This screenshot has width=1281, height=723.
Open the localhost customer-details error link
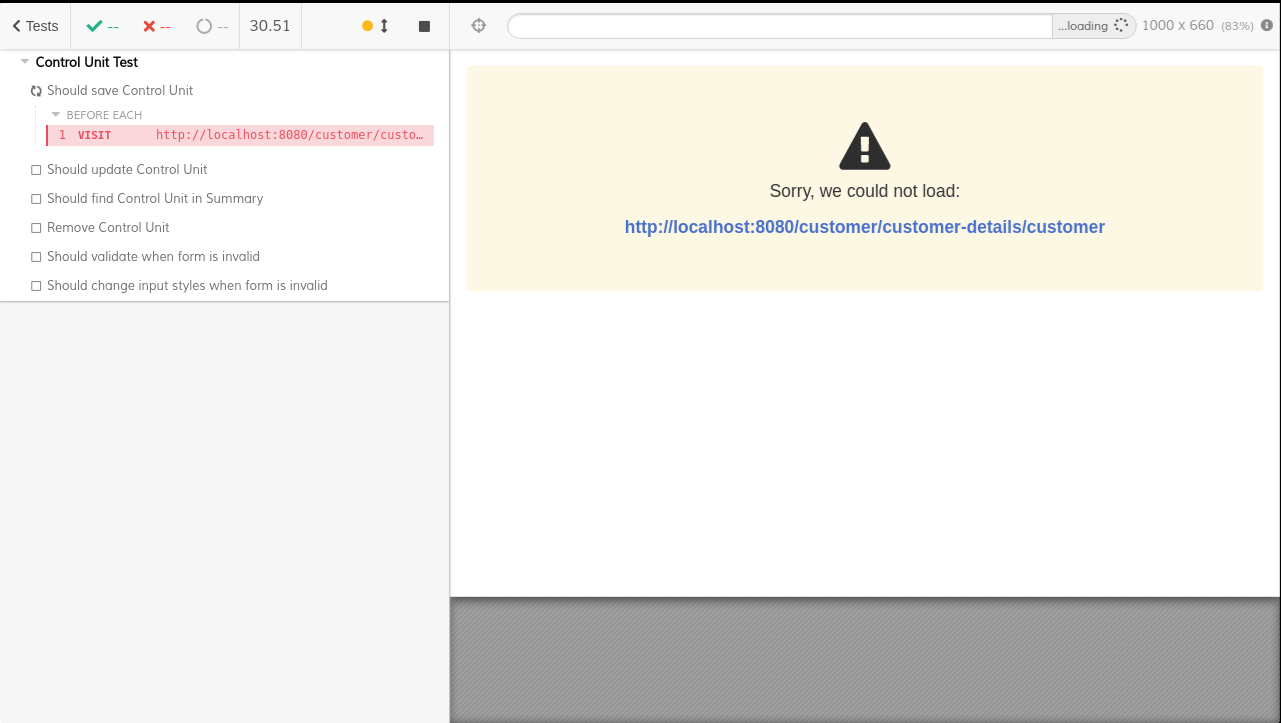pyautogui.click(x=864, y=227)
